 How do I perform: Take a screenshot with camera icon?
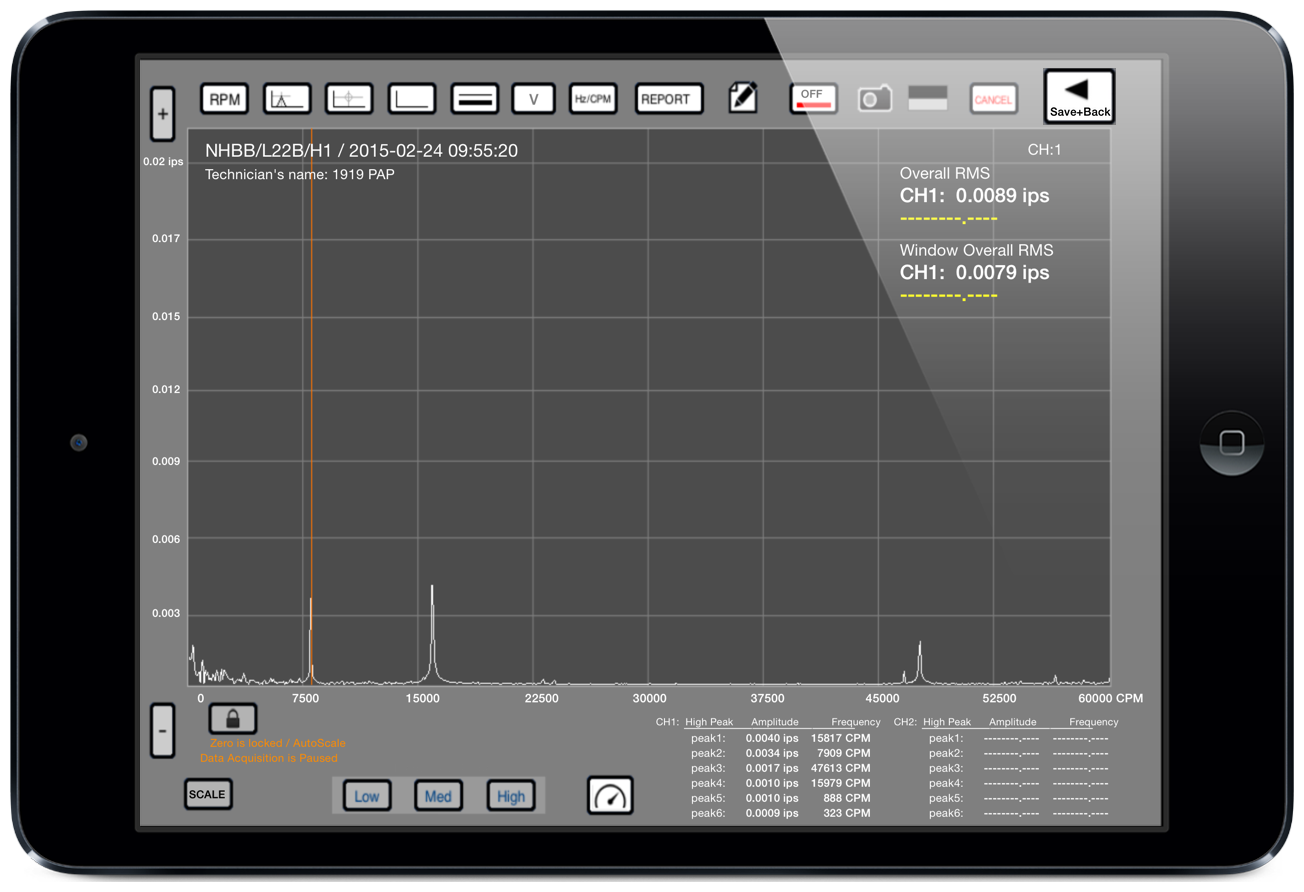pos(875,99)
